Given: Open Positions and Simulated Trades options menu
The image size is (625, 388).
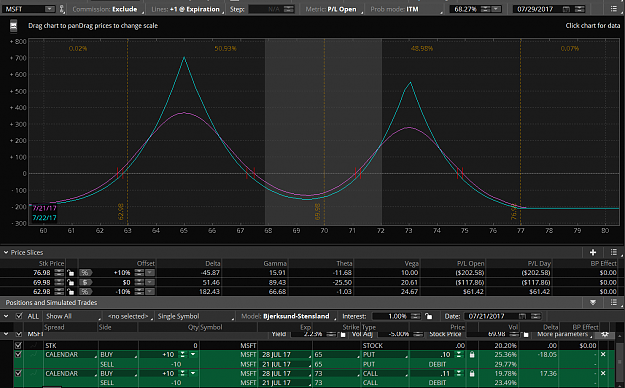Looking at the screenshot, I should point(614,303).
